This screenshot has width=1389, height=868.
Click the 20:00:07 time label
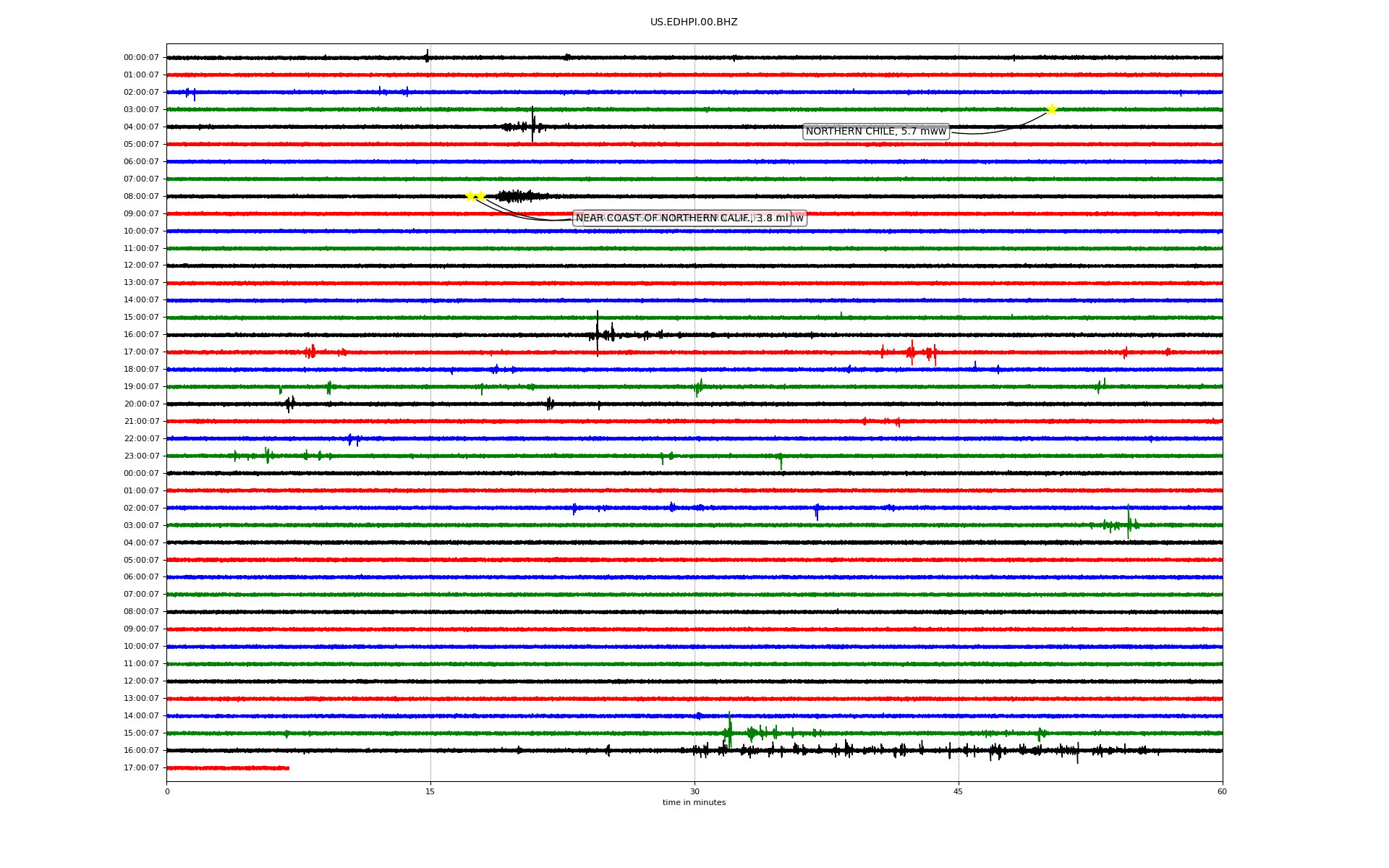click(x=141, y=404)
